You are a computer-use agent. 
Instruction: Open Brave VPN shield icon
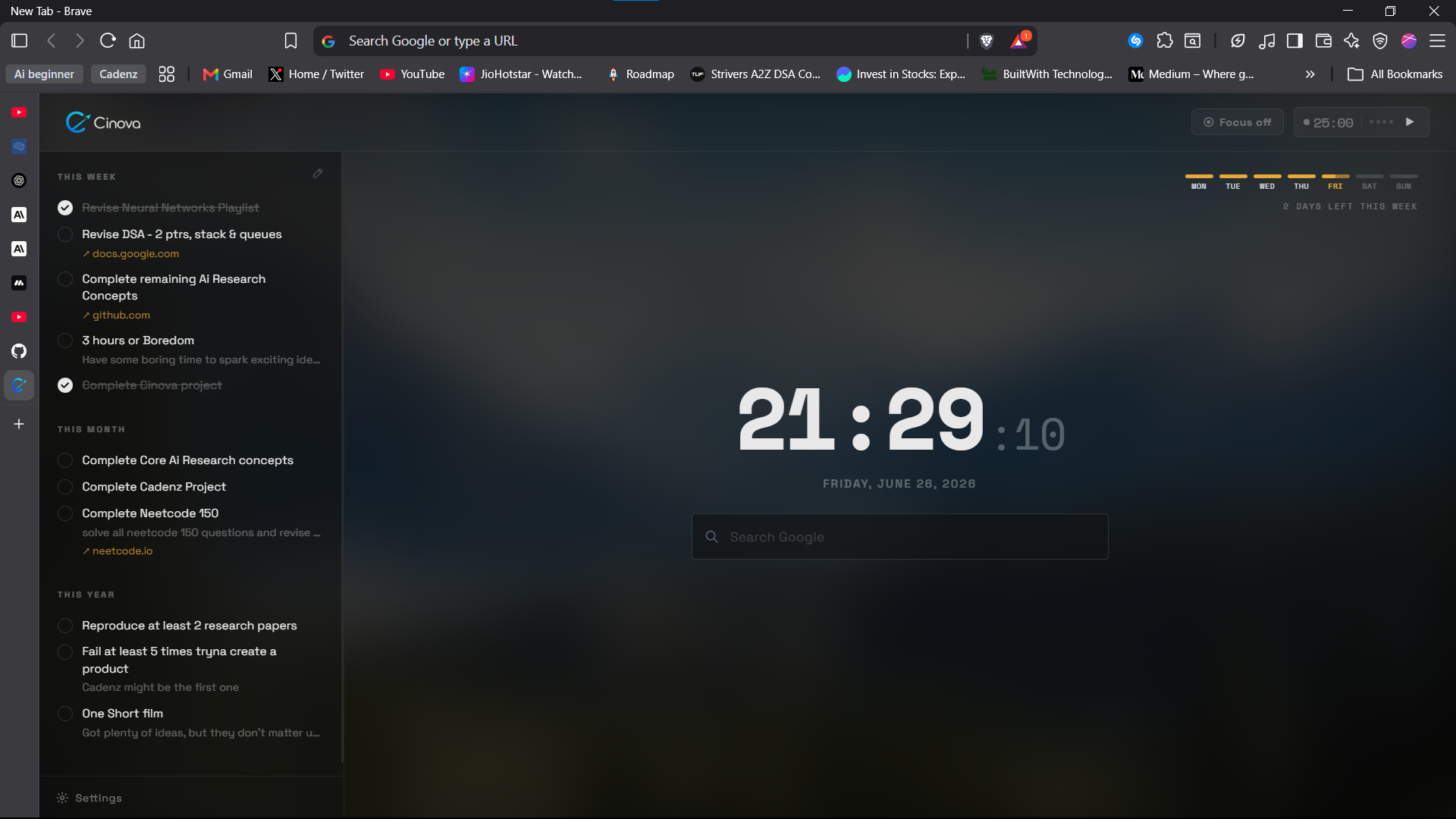tap(1380, 41)
